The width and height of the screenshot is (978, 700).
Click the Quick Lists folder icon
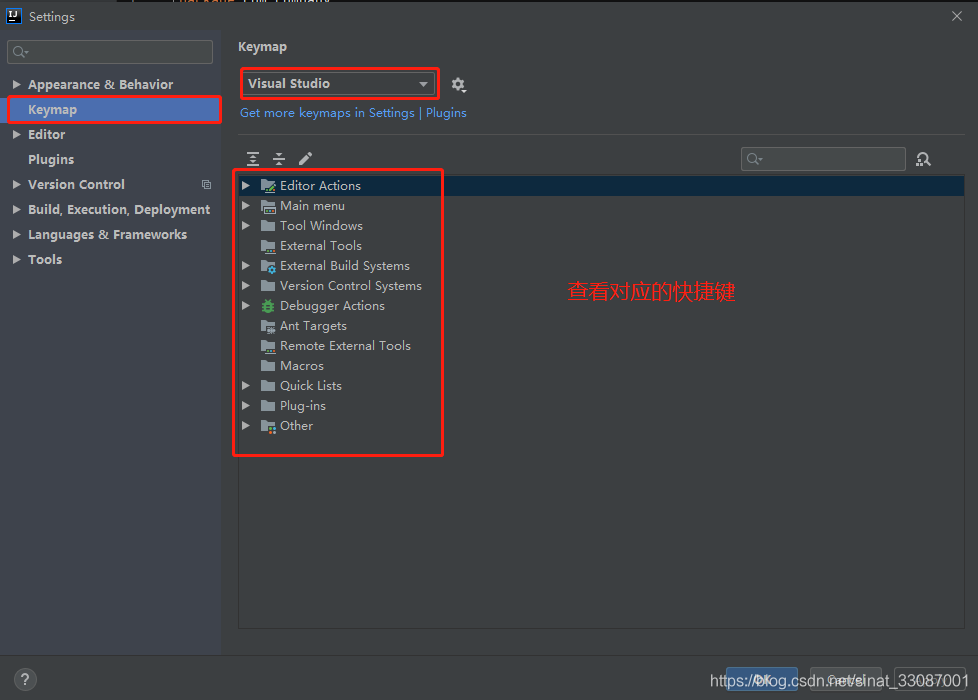(268, 386)
